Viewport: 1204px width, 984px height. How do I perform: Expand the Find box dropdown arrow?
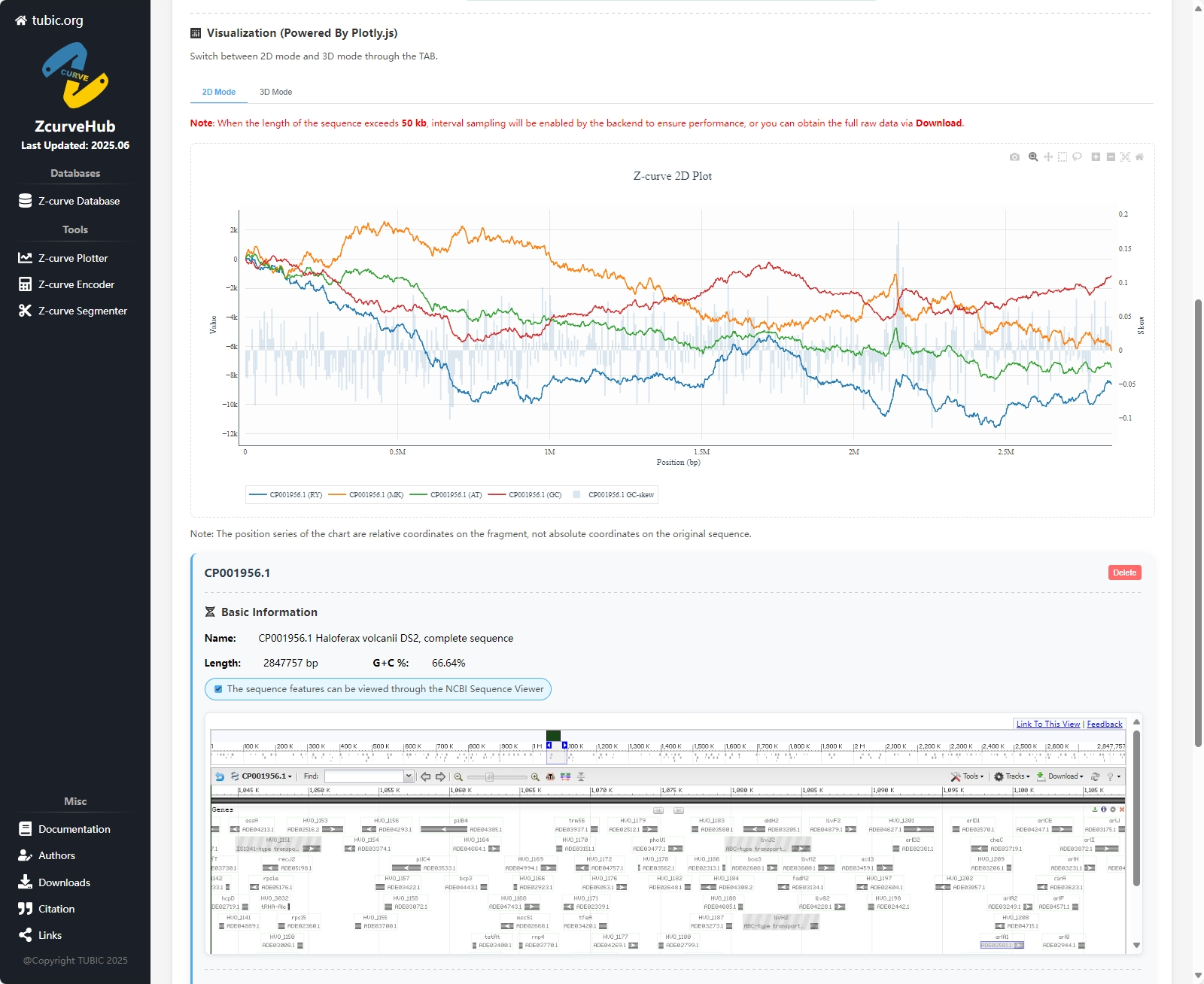tap(409, 776)
